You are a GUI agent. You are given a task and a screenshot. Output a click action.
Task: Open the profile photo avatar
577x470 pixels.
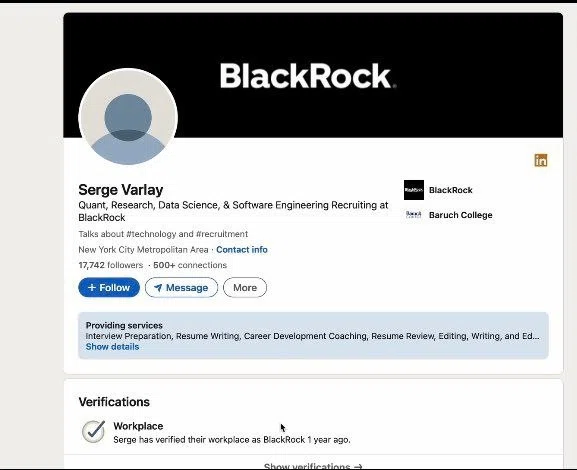point(128,117)
